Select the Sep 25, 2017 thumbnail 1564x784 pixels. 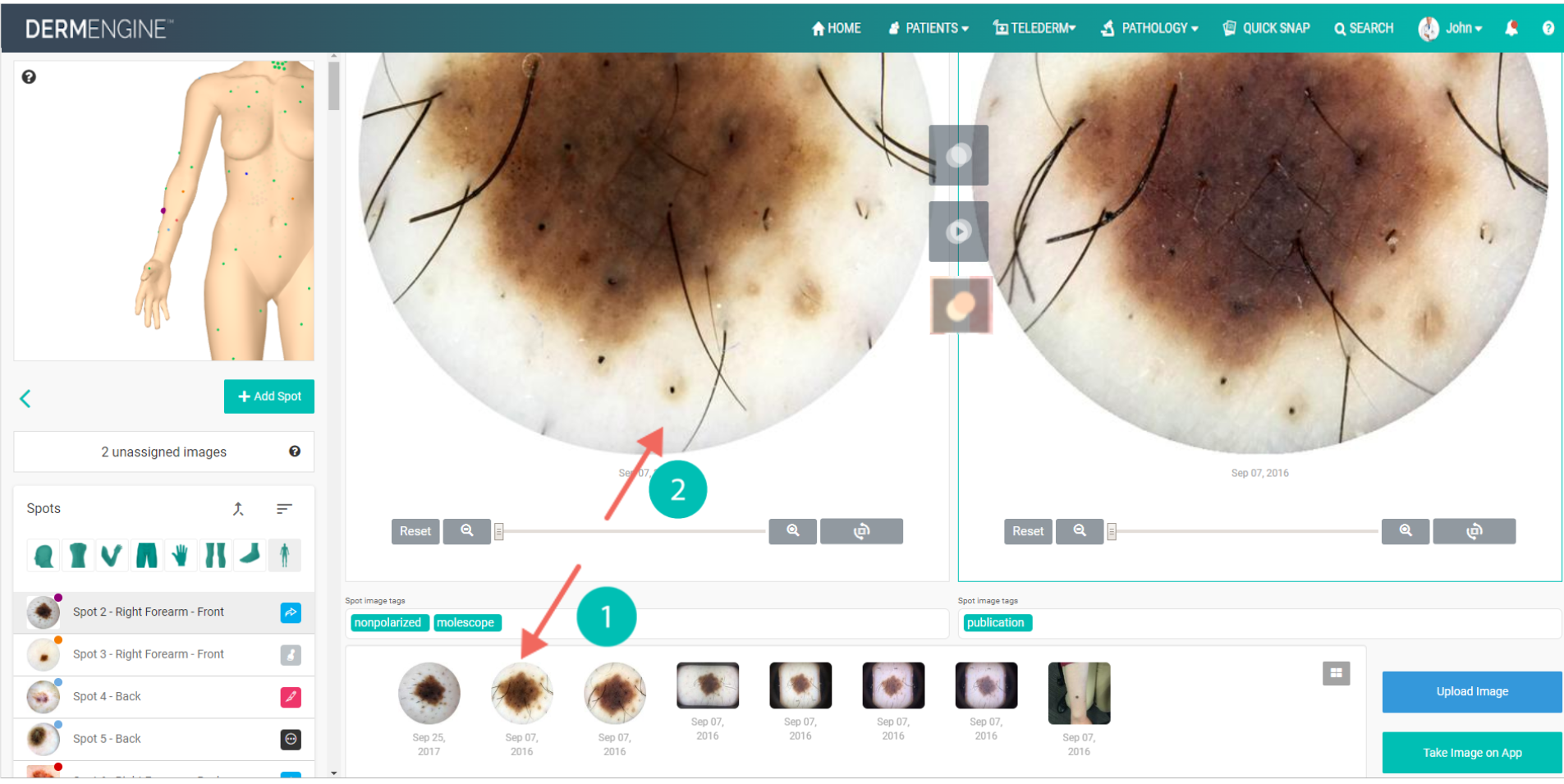429,694
